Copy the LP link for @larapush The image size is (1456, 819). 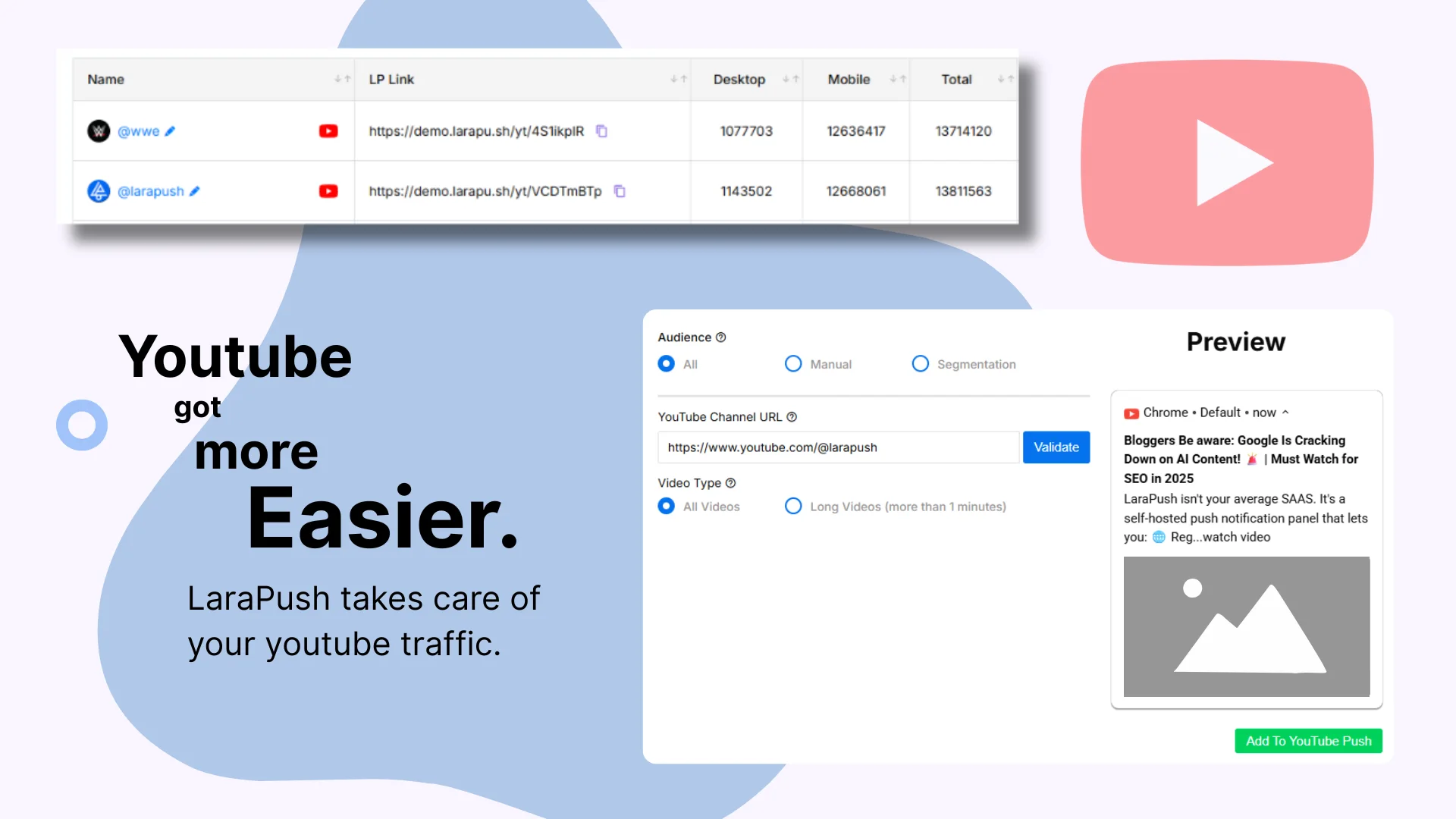tap(620, 191)
